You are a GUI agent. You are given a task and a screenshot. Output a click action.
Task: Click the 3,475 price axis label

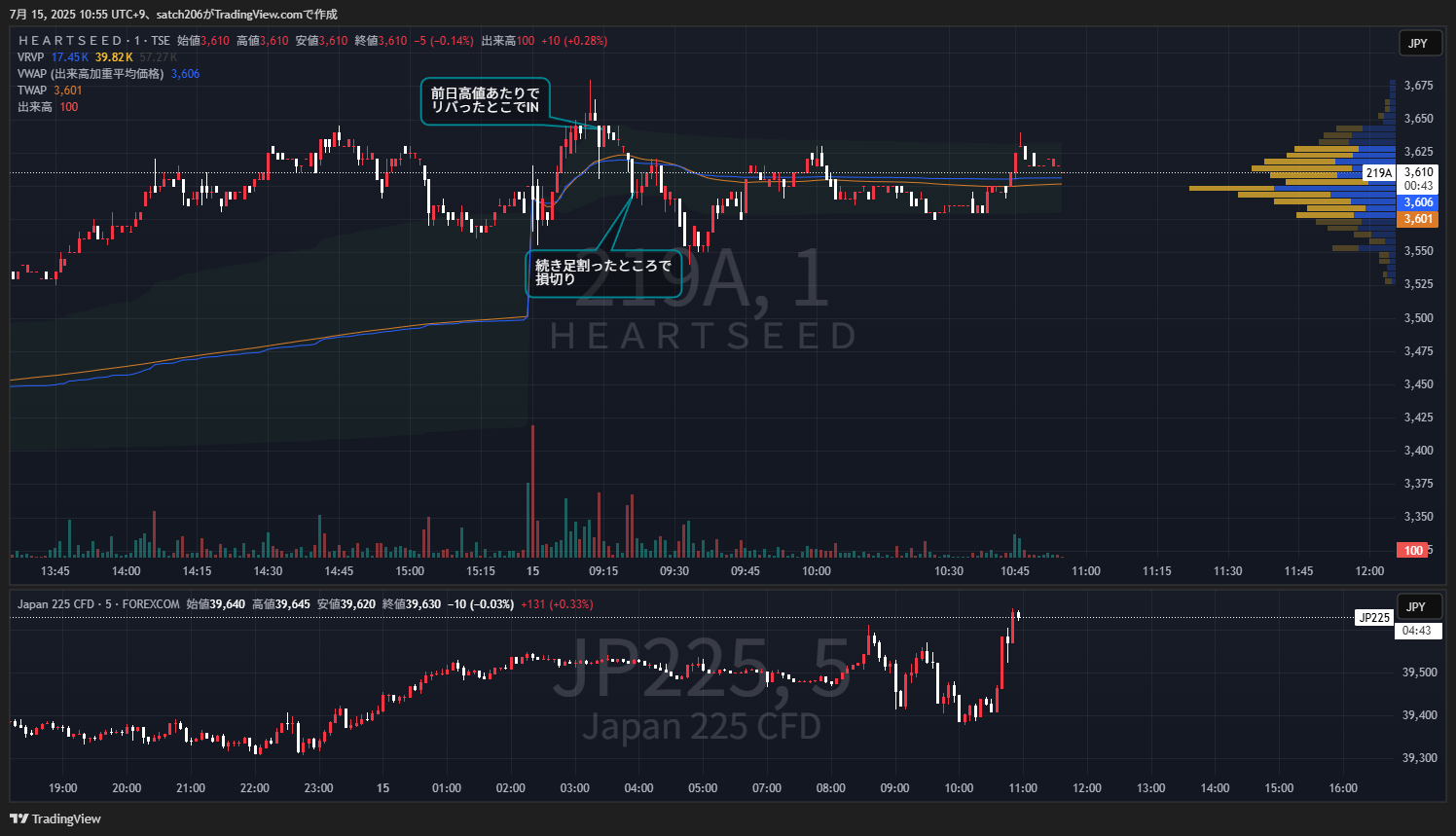click(x=1418, y=351)
